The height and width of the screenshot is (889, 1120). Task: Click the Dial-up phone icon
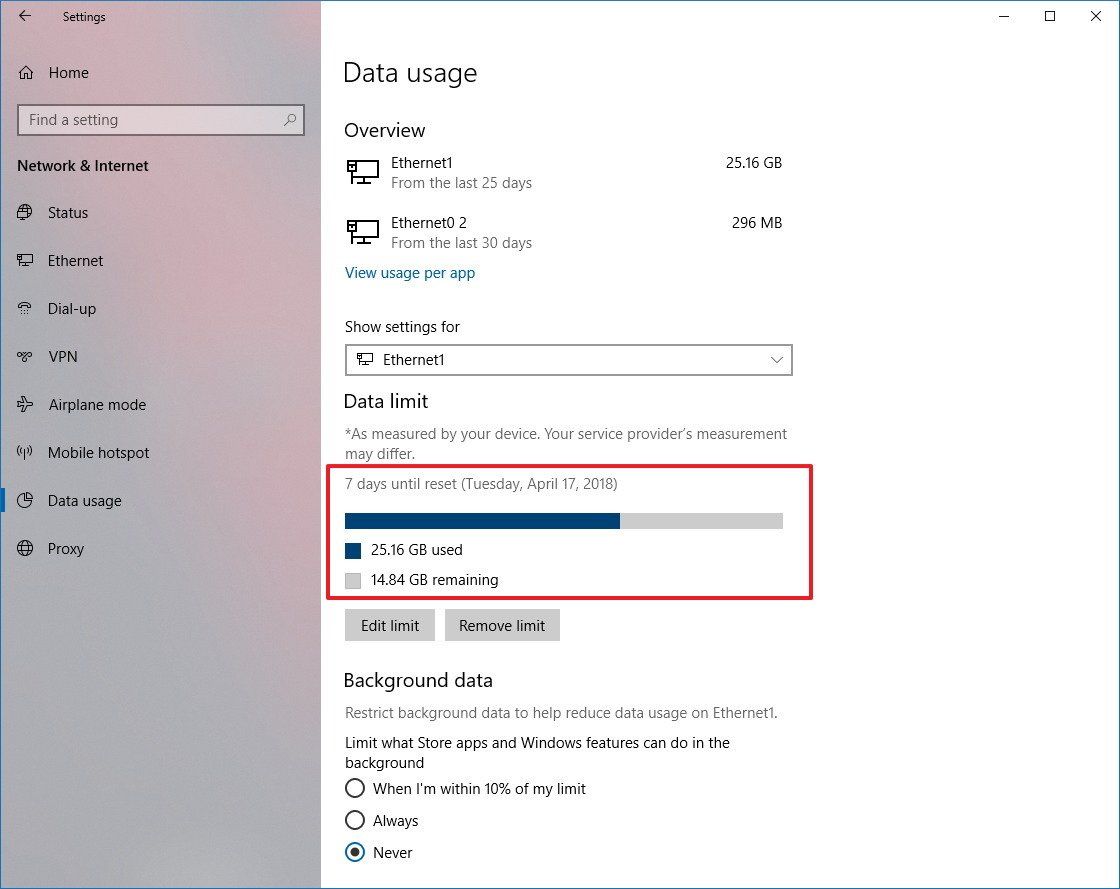pyautogui.click(x=24, y=308)
